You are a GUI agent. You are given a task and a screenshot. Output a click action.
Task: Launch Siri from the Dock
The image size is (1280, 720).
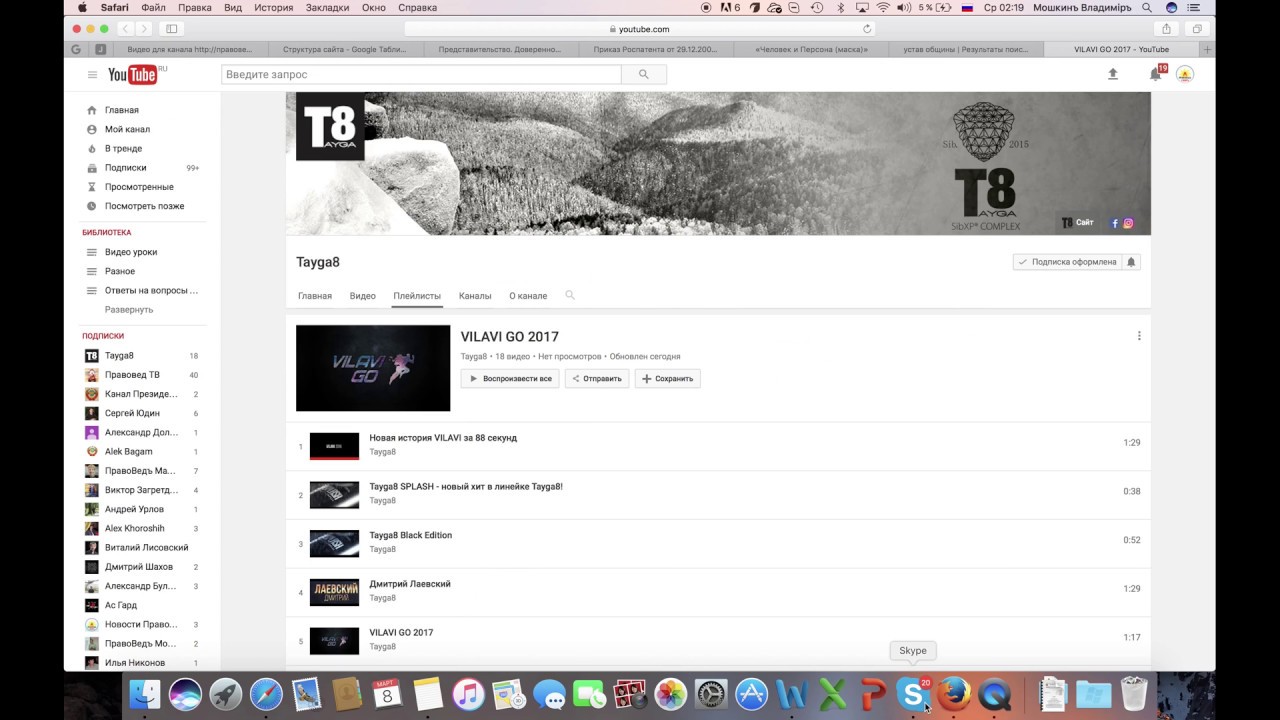point(185,693)
